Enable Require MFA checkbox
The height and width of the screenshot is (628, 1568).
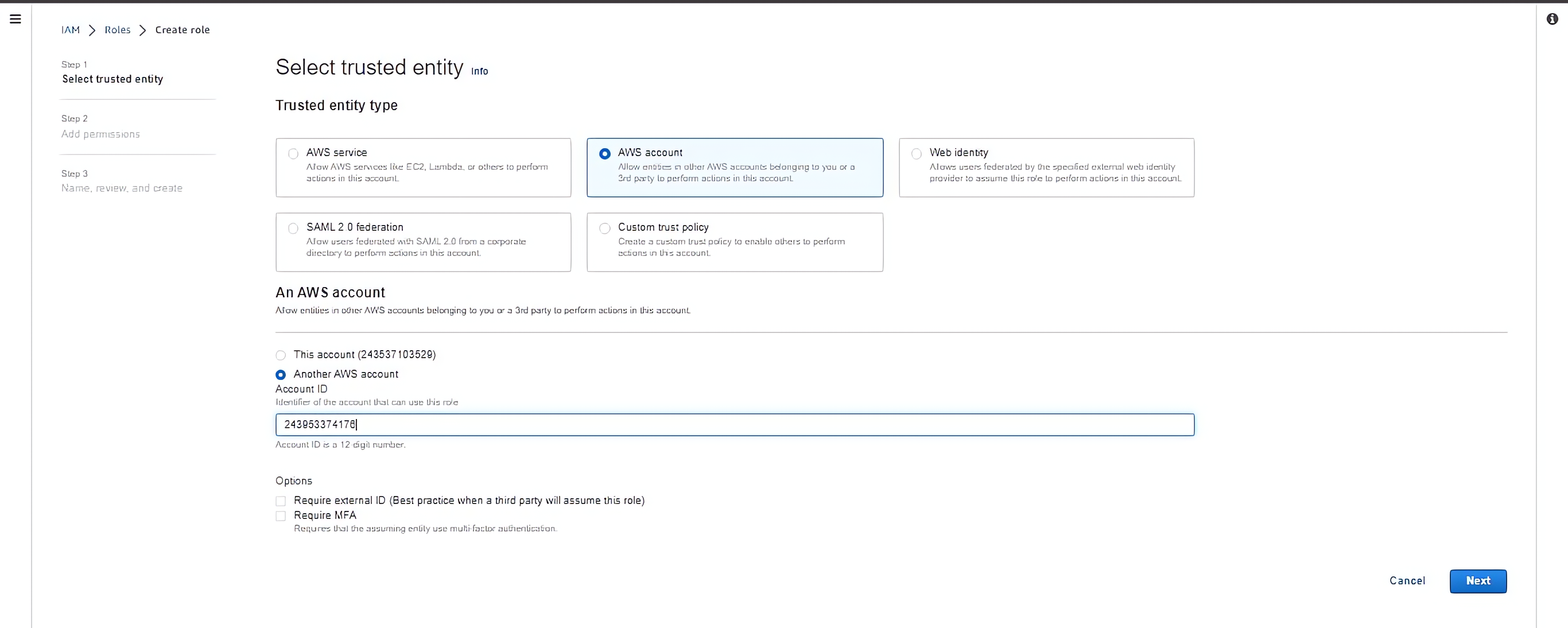pyautogui.click(x=281, y=516)
